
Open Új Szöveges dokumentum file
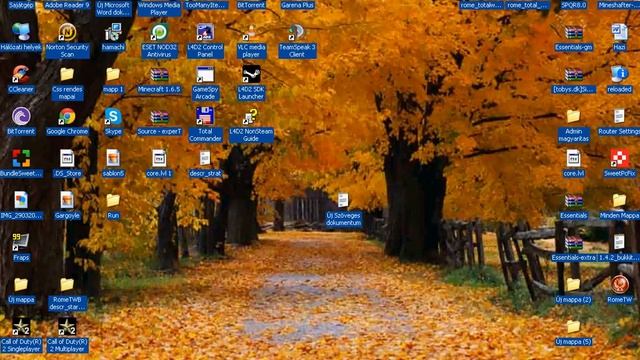pos(343,201)
